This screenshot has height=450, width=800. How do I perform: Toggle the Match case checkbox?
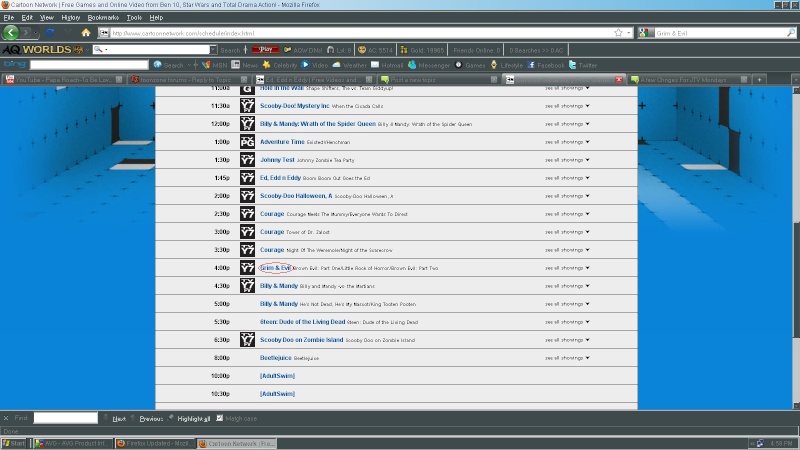[x=219, y=418]
